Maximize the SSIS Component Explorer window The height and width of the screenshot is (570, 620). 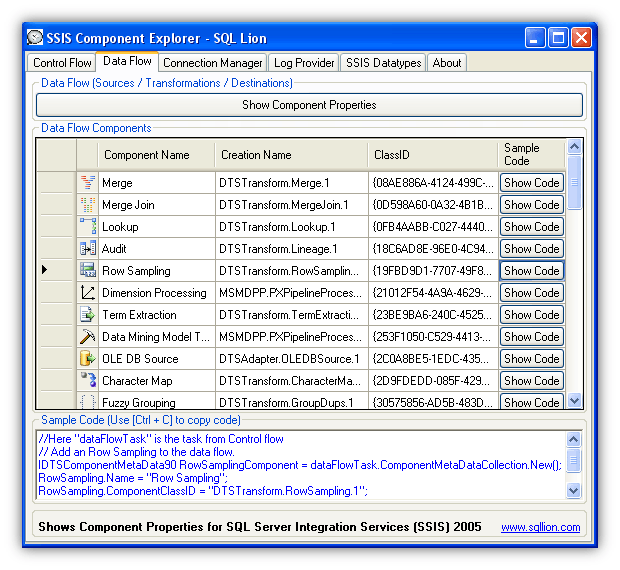(558, 38)
